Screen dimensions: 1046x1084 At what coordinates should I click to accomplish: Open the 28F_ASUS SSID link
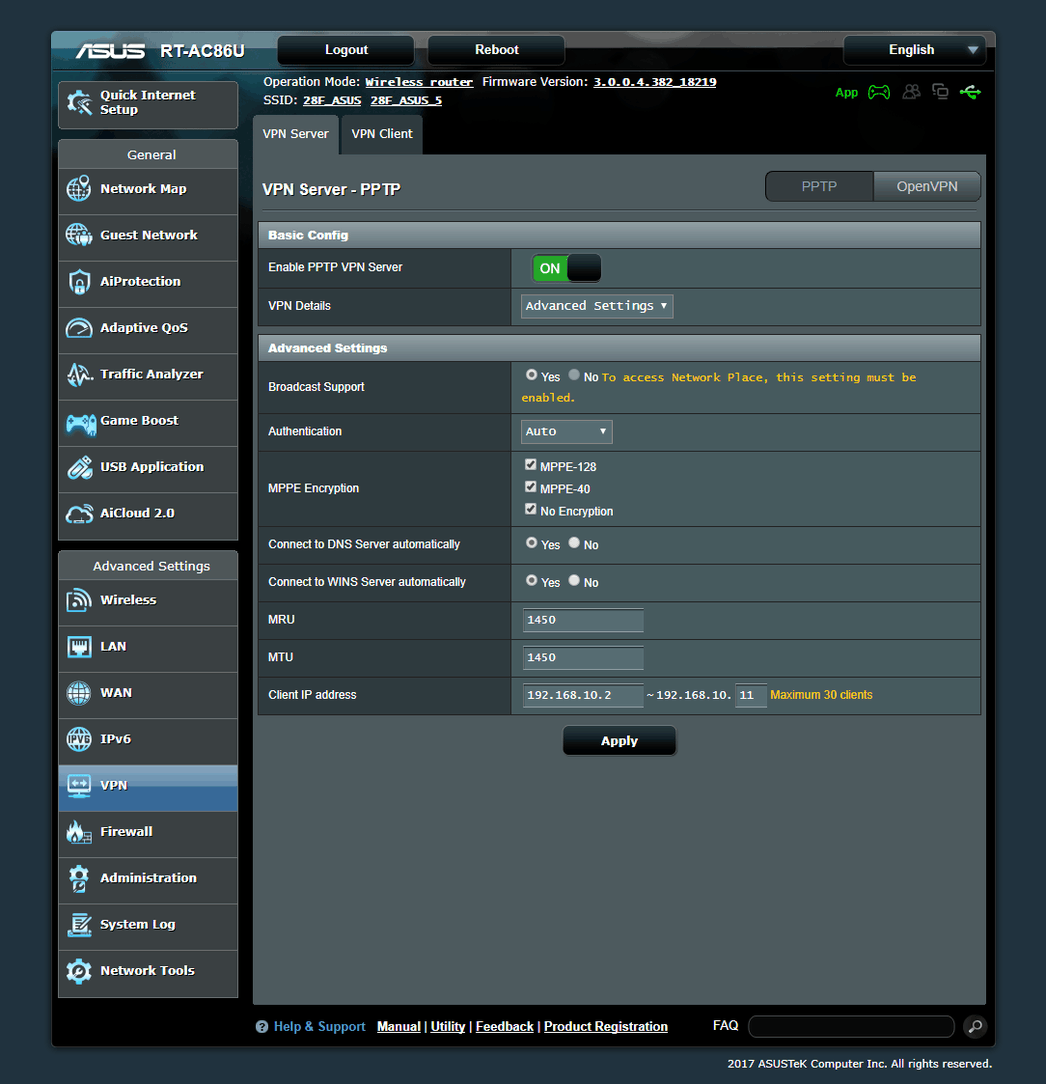point(332,101)
